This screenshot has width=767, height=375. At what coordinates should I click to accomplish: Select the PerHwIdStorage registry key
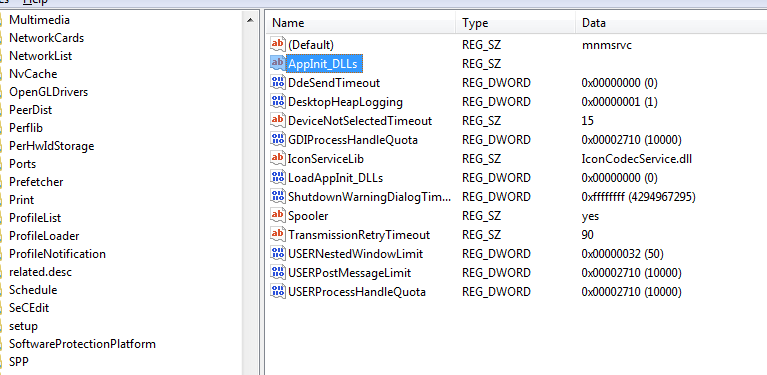tap(51, 146)
